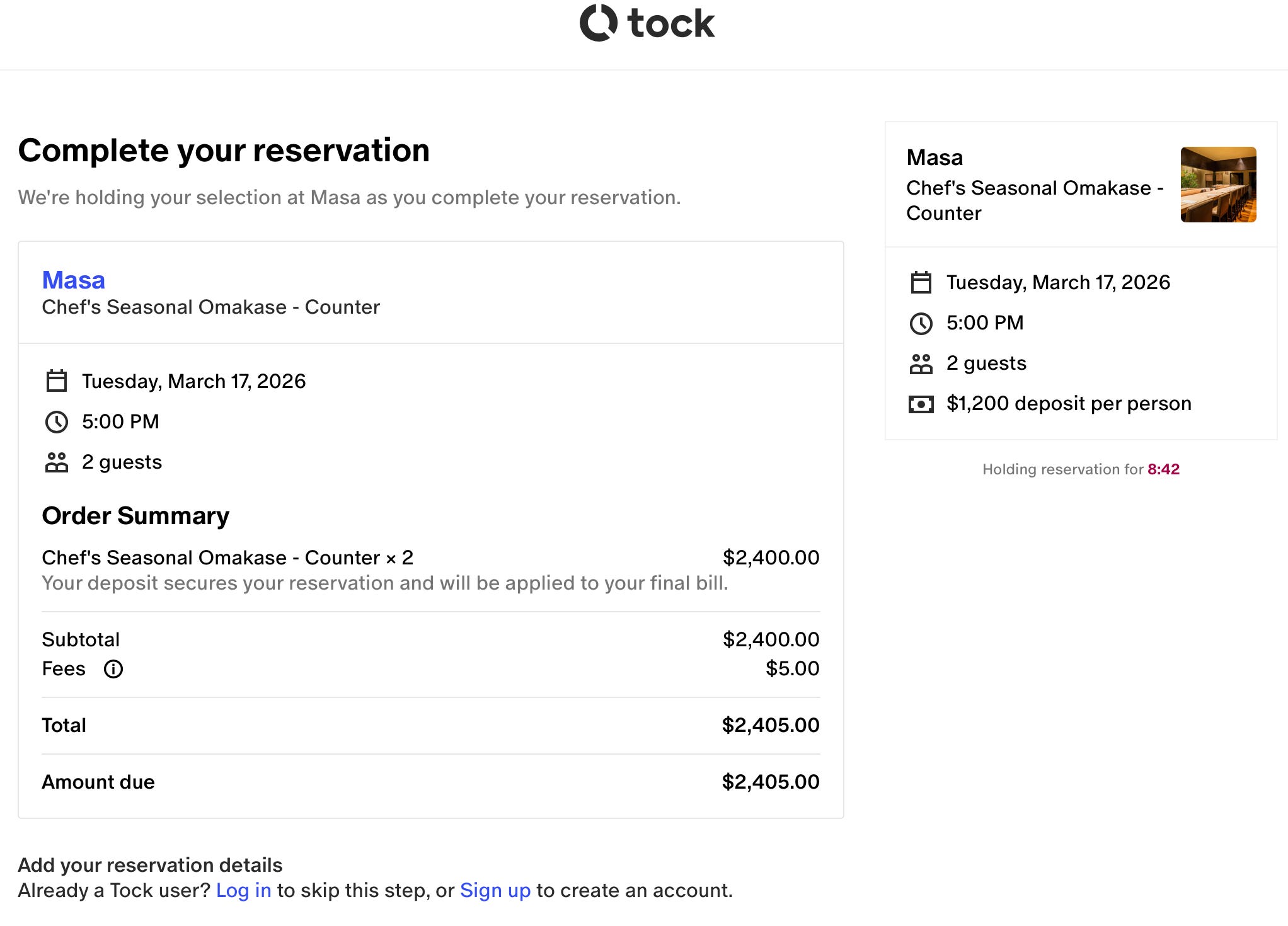Image resolution: width=1288 pixels, height=926 pixels.
Task: Click the Masa restaurant thumbnail photo
Action: pyautogui.click(x=1218, y=185)
